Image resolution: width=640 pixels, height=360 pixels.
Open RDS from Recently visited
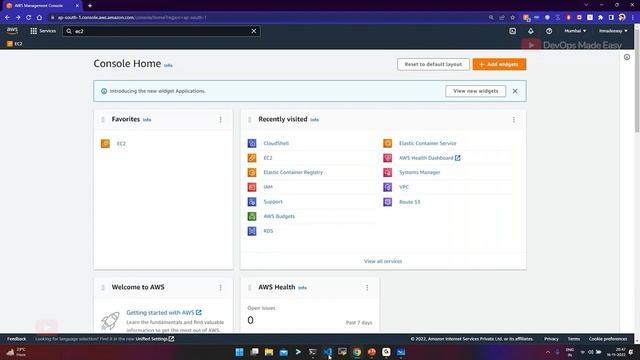tap(268, 231)
